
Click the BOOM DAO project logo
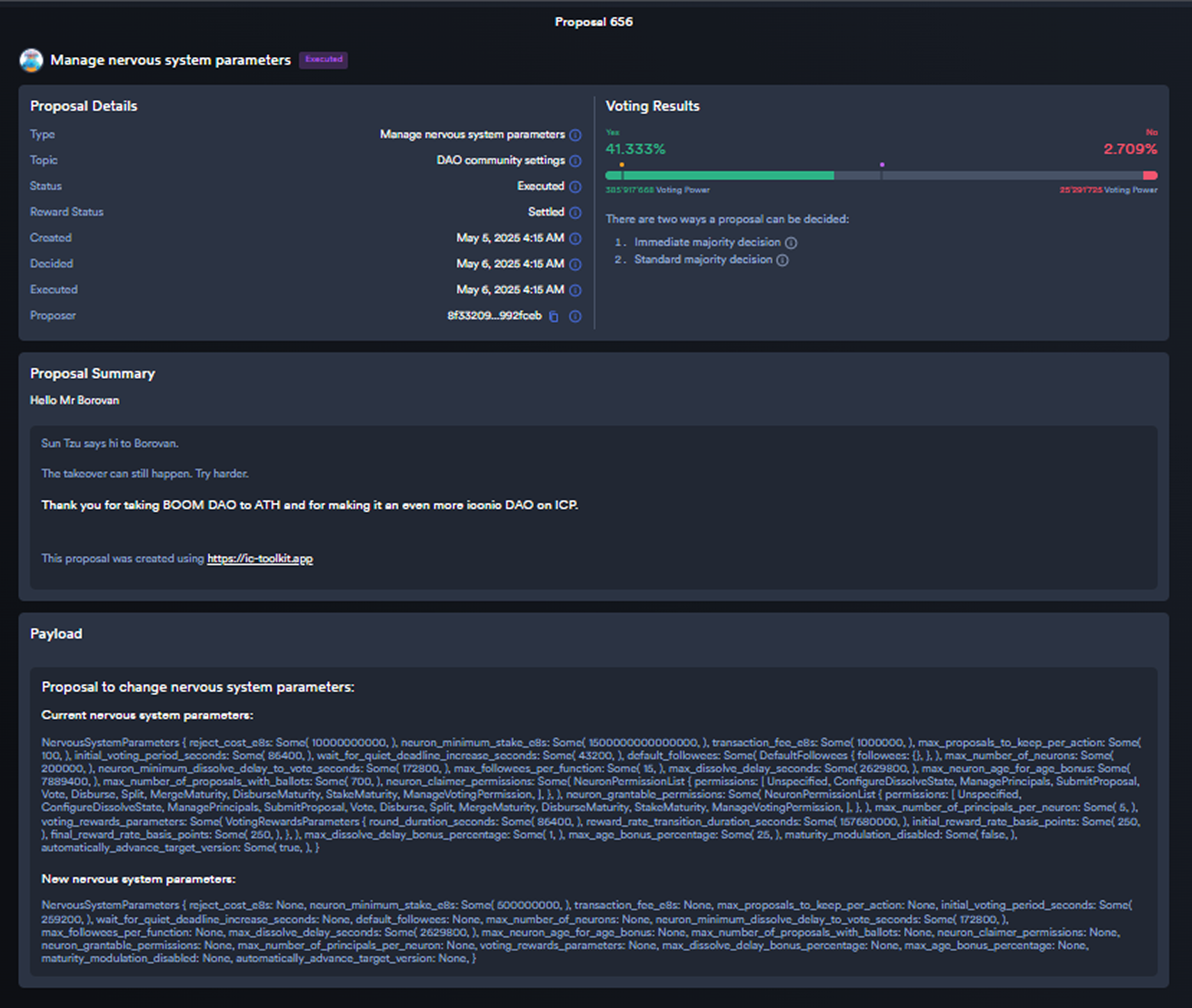[31, 61]
